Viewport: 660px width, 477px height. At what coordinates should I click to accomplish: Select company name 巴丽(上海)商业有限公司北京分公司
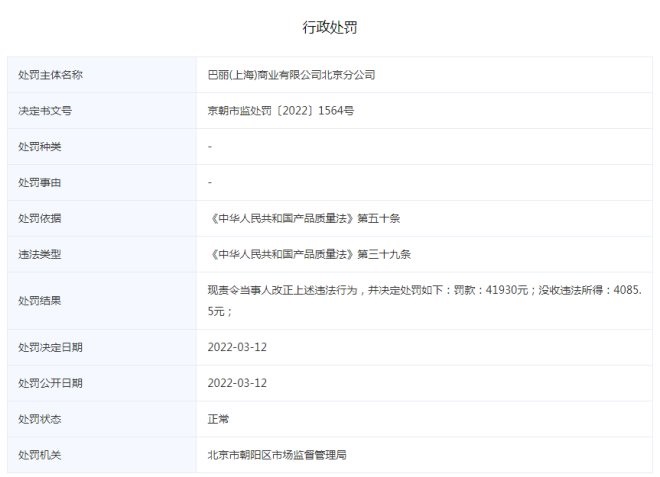point(290,75)
